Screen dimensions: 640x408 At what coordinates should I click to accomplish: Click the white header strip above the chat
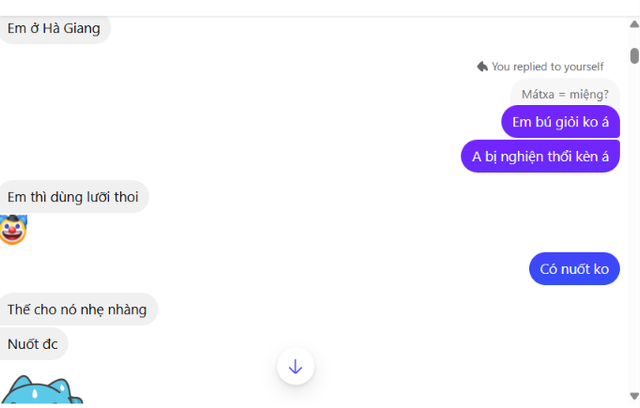tap(320, 8)
